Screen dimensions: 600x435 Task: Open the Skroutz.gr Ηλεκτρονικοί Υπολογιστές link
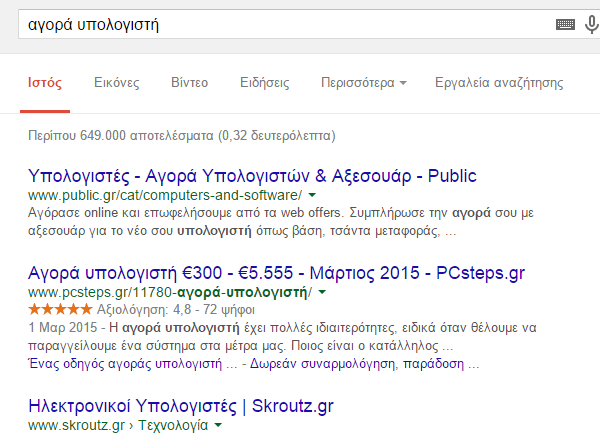(181, 406)
